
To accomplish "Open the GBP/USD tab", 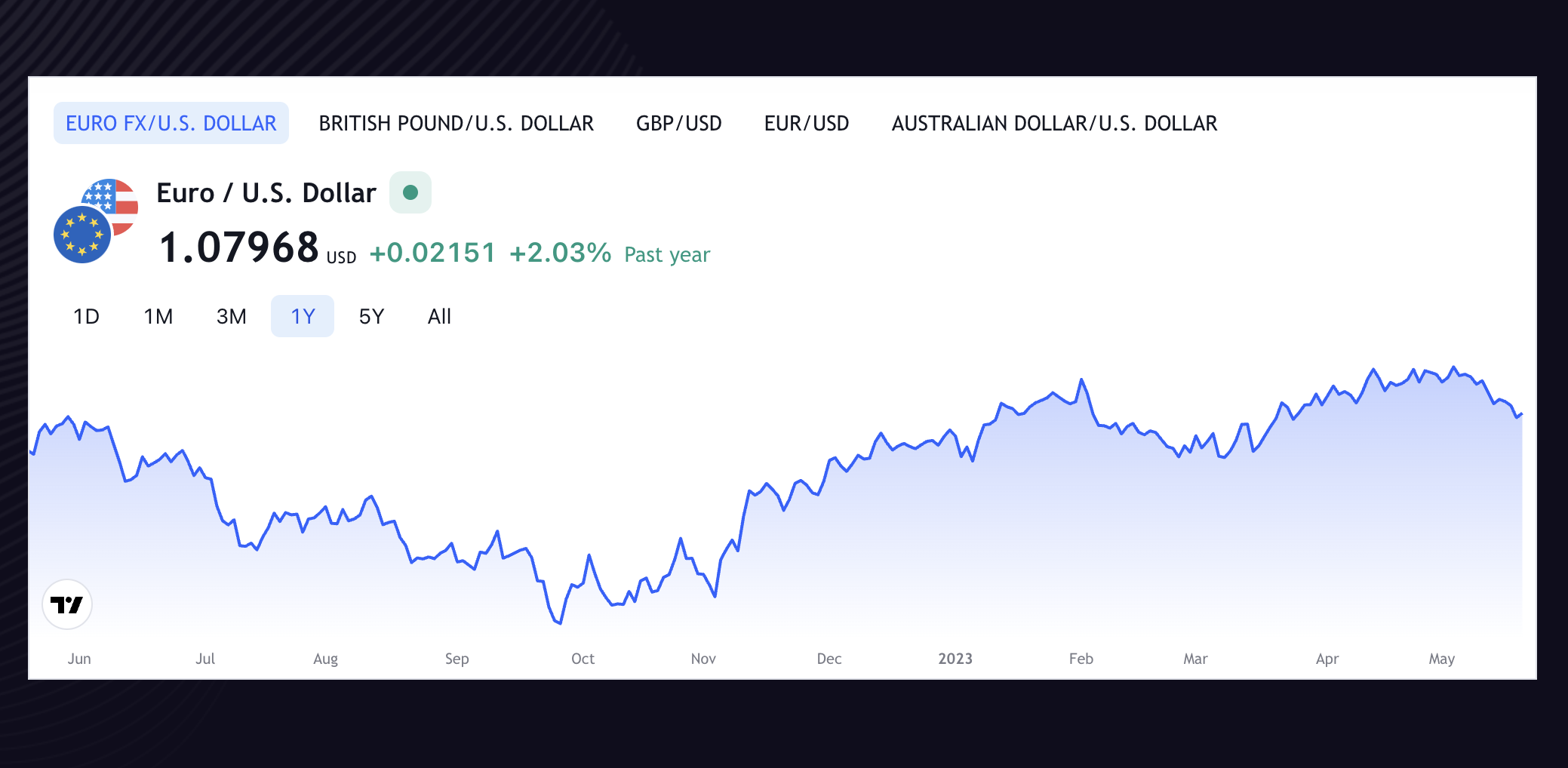I will (678, 123).
